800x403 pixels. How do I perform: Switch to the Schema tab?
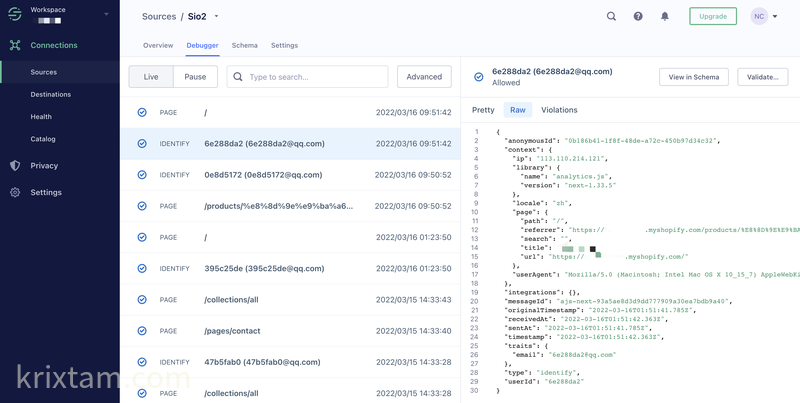(x=244, y=46)
